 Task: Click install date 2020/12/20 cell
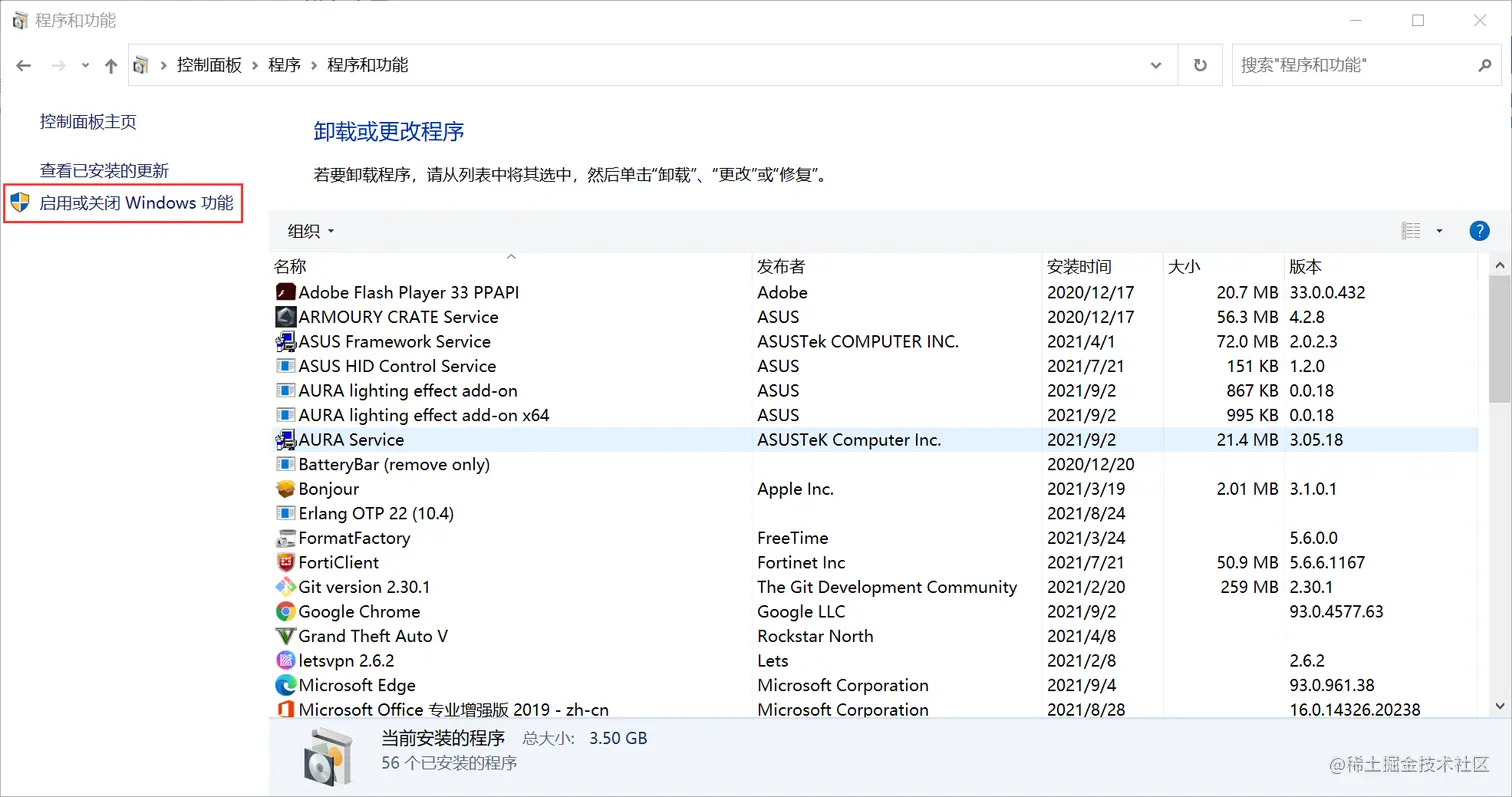pos(1090,464)
